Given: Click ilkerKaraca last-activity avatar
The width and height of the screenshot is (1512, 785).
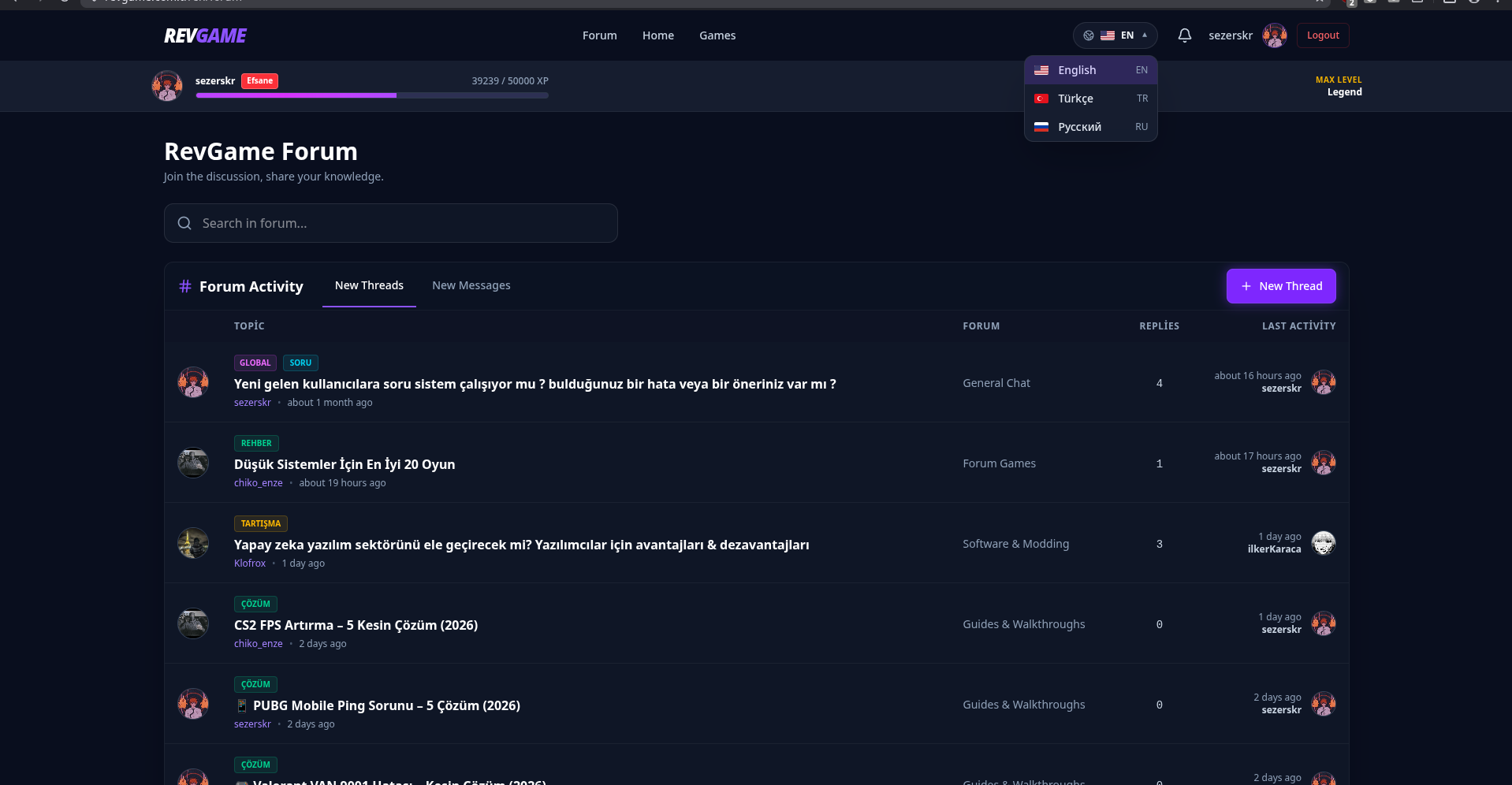Looking at the screenshot, I should point(1323,543).
